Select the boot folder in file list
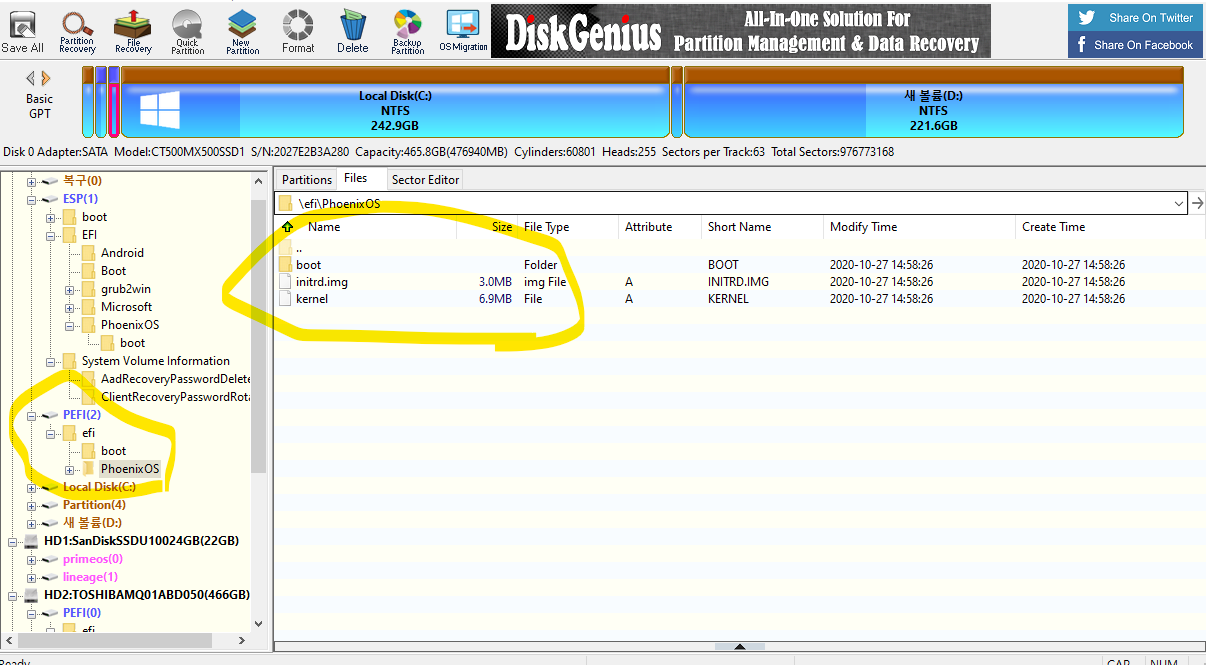The image size is (1206, 665). coord(740,265)
